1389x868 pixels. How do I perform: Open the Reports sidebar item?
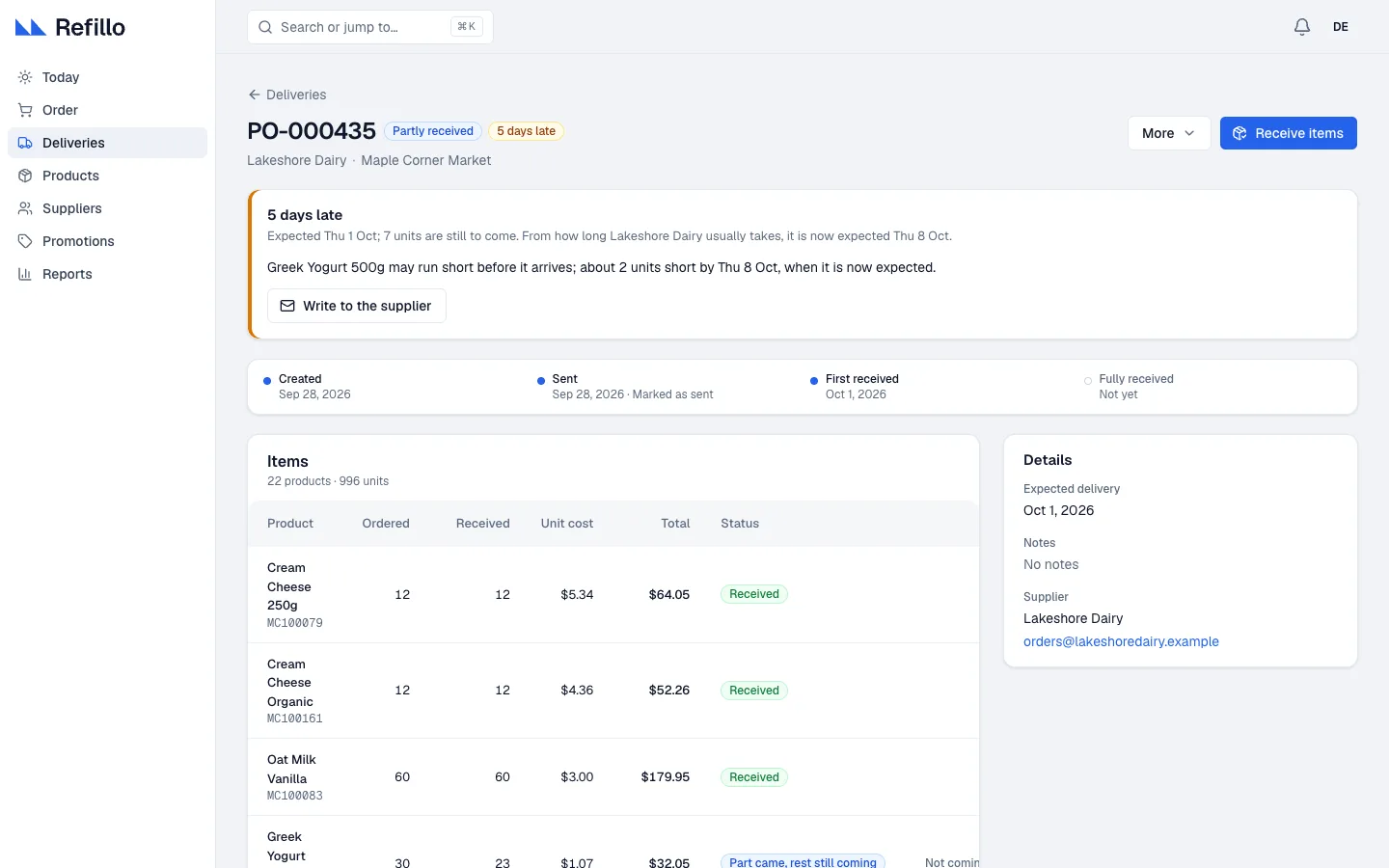coord(108,274)
